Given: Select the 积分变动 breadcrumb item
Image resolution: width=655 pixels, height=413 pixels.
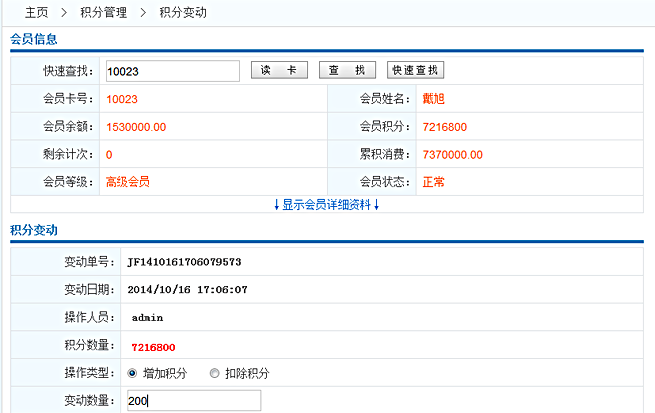Looking at the screenshot, I should [x=183, y=13].
